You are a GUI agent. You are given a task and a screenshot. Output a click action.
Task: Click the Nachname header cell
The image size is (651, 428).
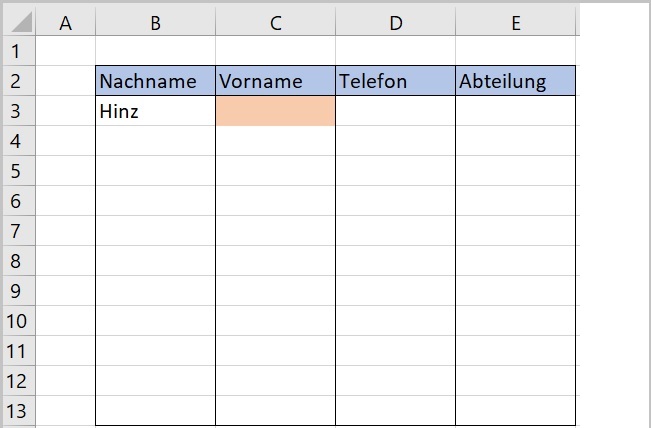(155, 81)
